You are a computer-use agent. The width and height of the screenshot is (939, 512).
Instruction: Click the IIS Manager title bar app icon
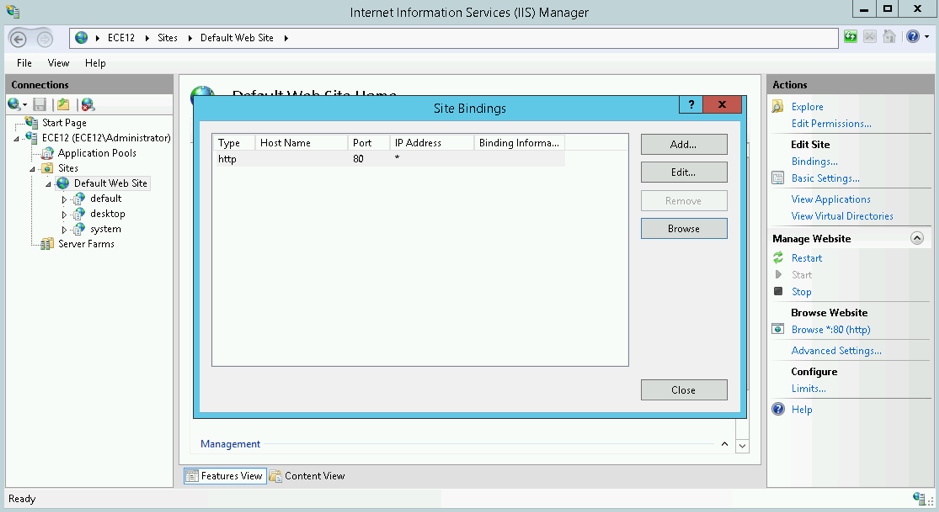click(x=13, y=11)
